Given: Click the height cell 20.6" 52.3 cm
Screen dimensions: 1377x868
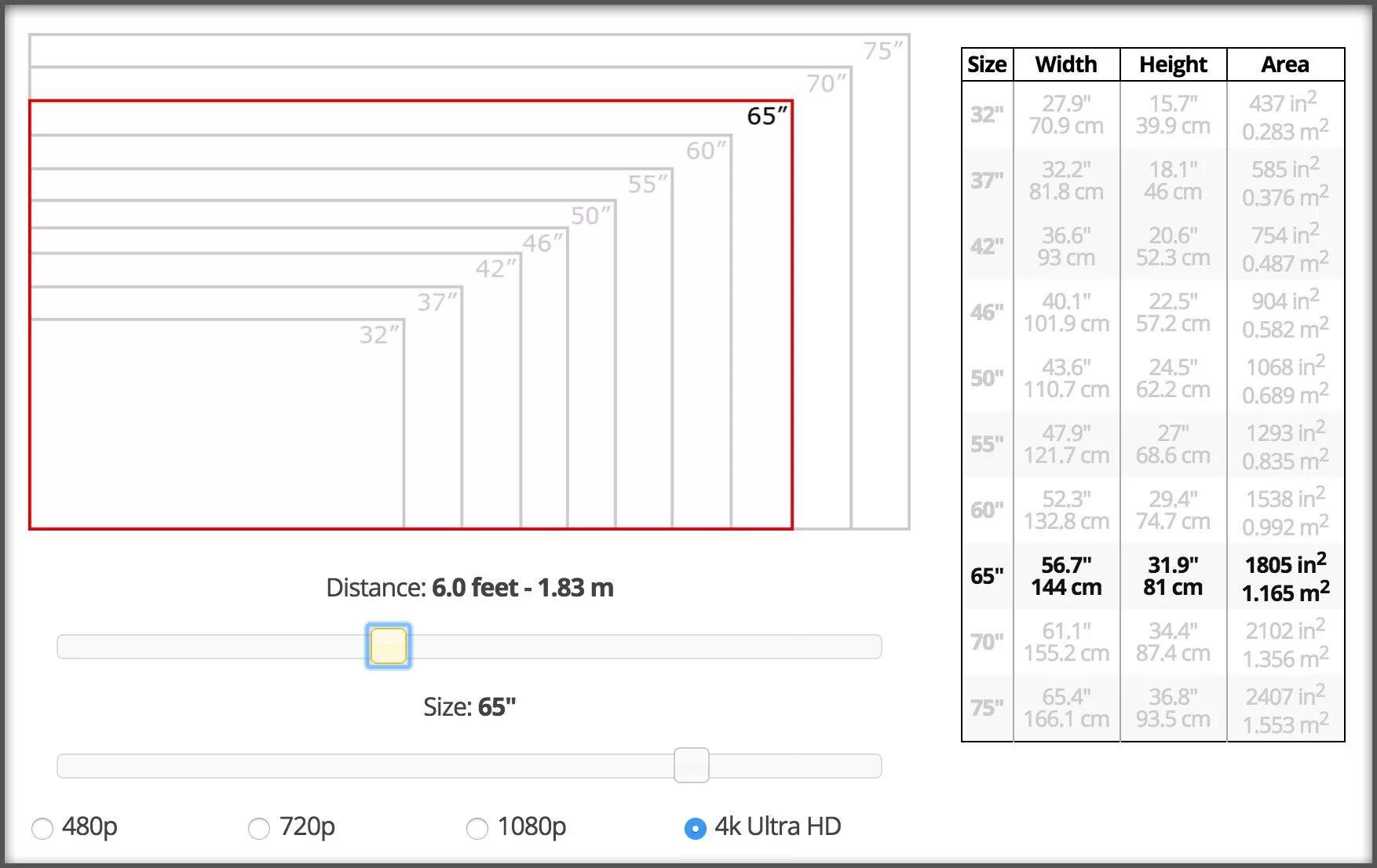Looking at the screenshot, I should tap(1173, 246).
